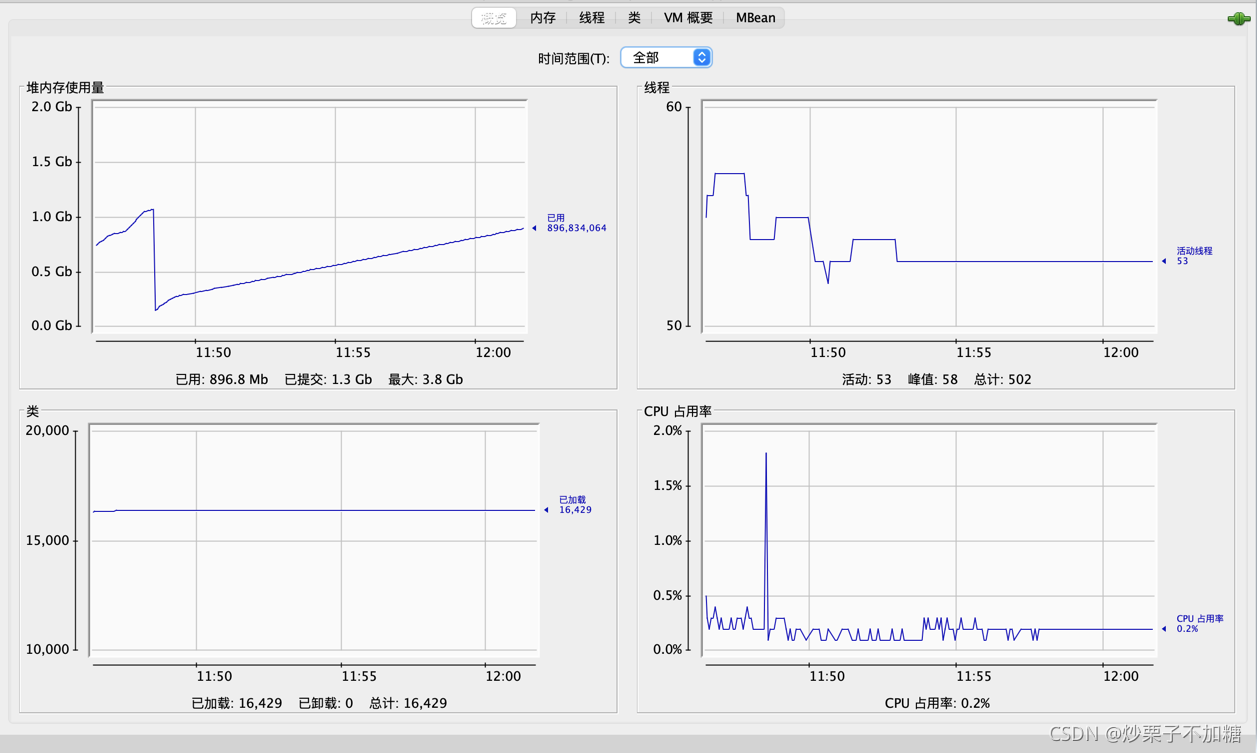Click the 20,000 classes axis label
Viewport: 1257px width, 753px height.
(x=48, y=431)
